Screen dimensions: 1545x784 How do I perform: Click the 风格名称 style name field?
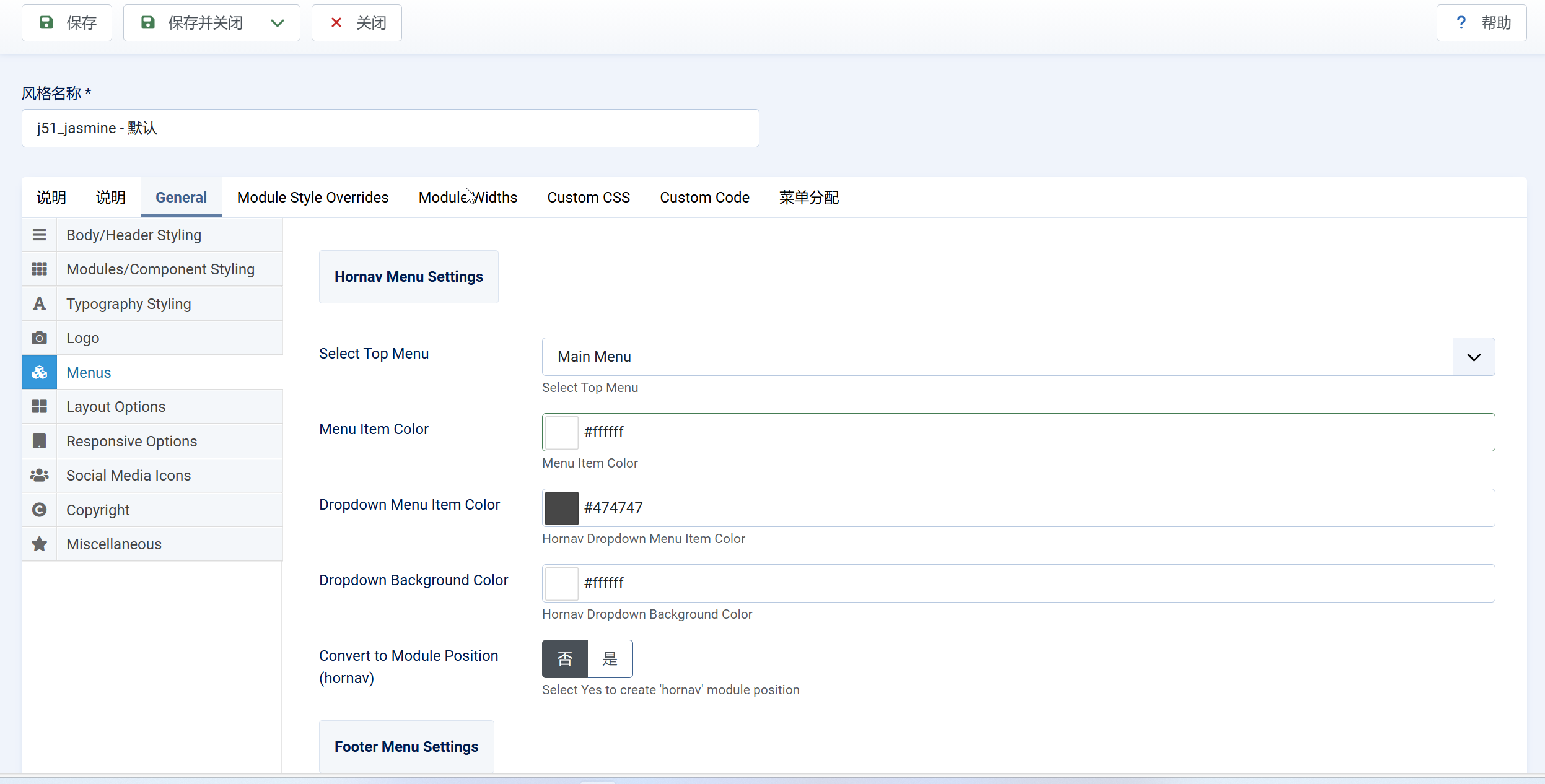(x=390, y=128)
